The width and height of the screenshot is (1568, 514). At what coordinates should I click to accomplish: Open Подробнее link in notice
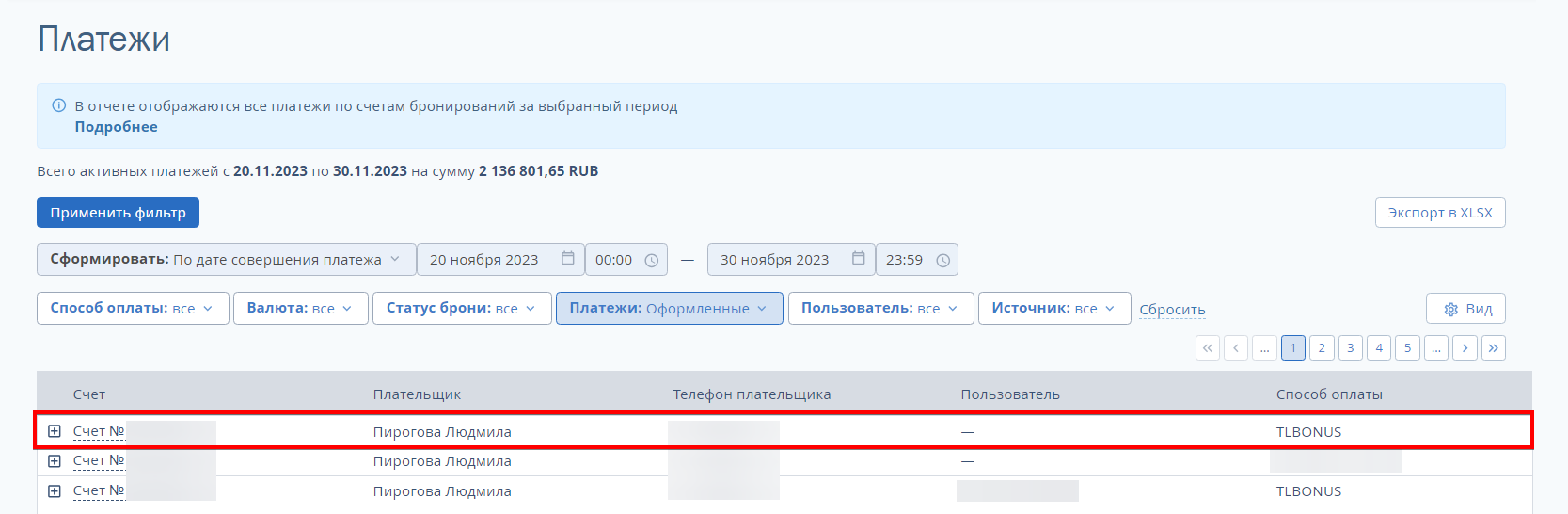point(116,127)
